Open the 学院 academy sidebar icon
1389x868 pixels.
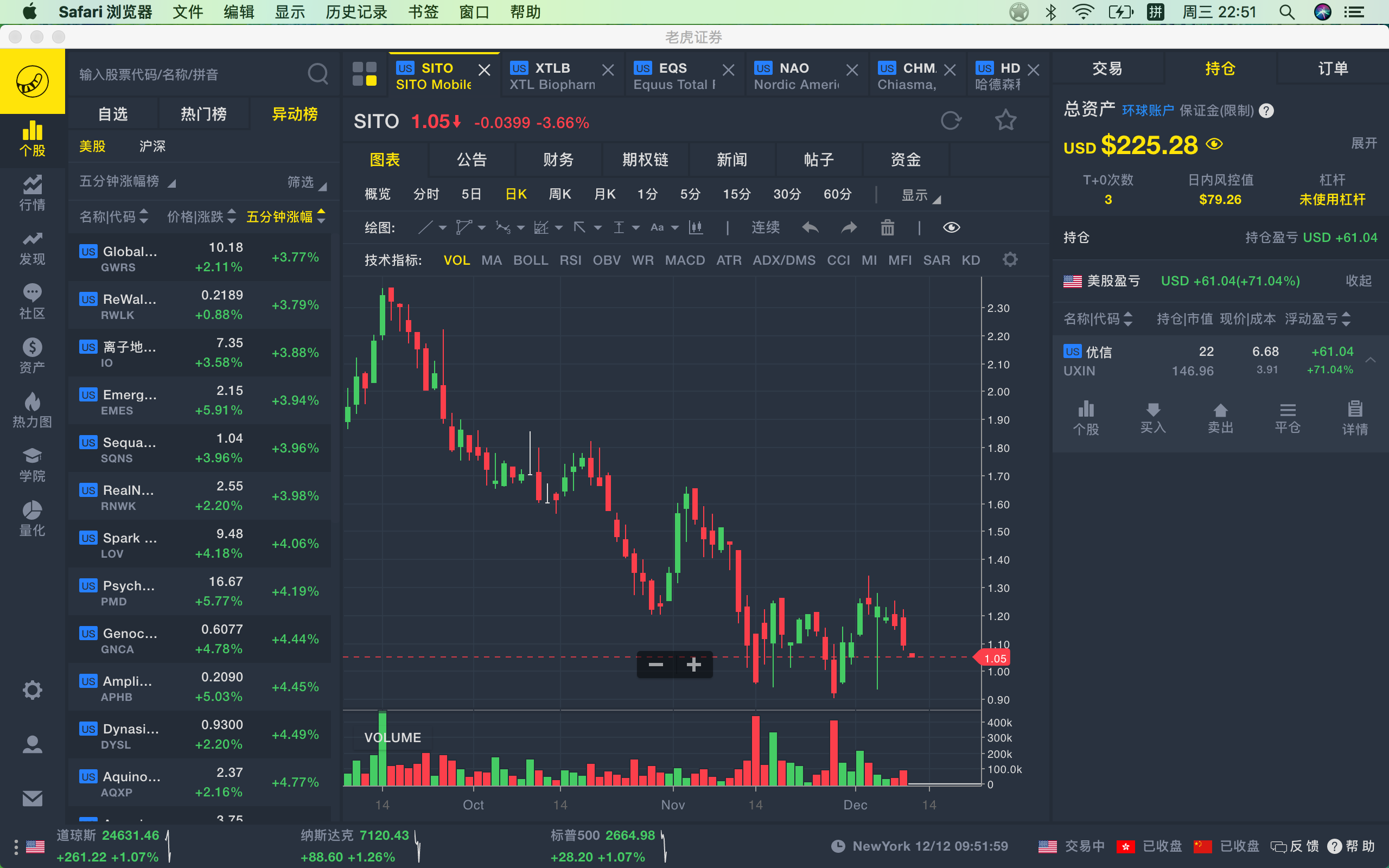32,465
